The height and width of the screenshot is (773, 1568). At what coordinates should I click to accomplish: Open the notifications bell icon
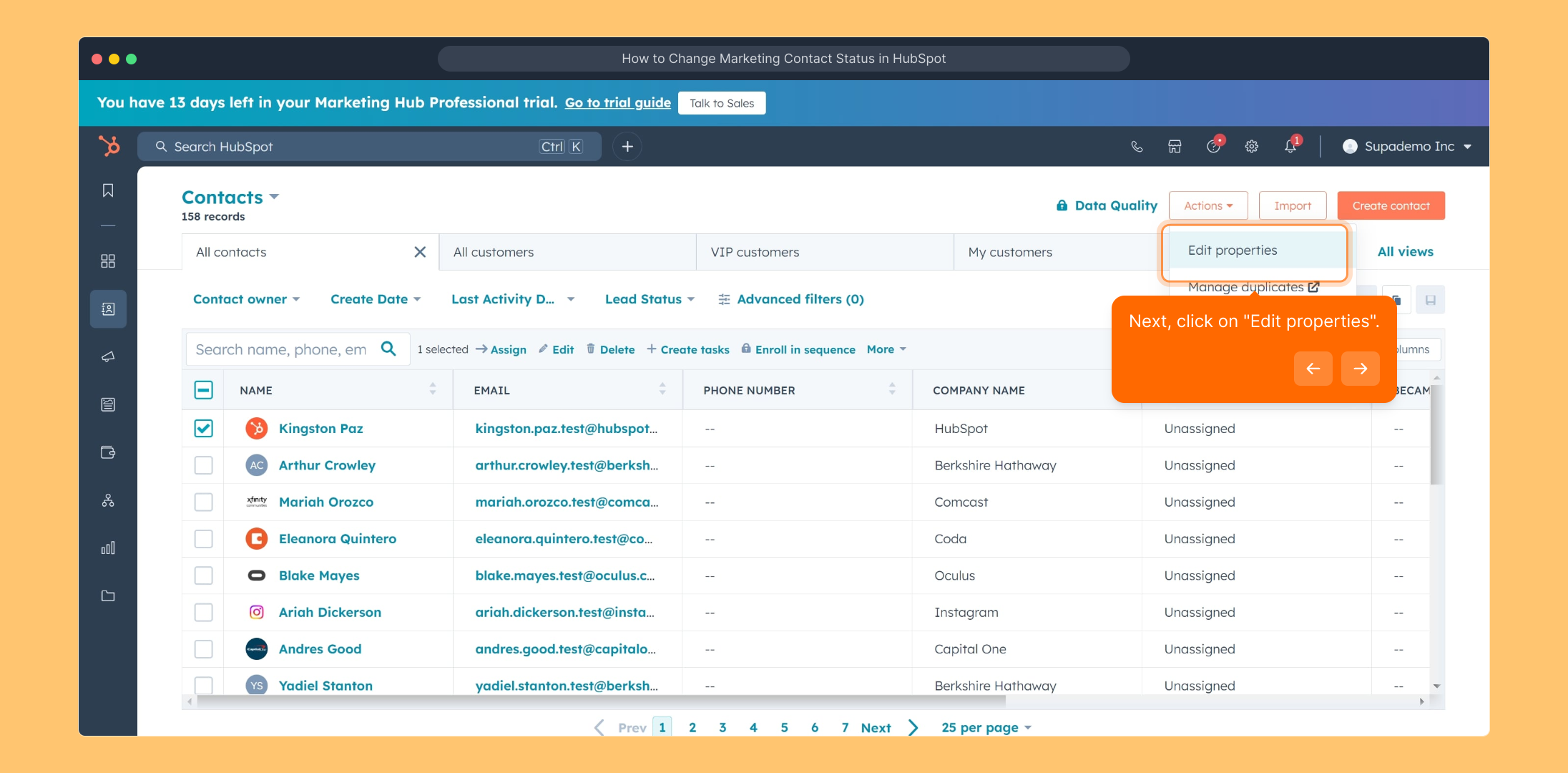1290,147
